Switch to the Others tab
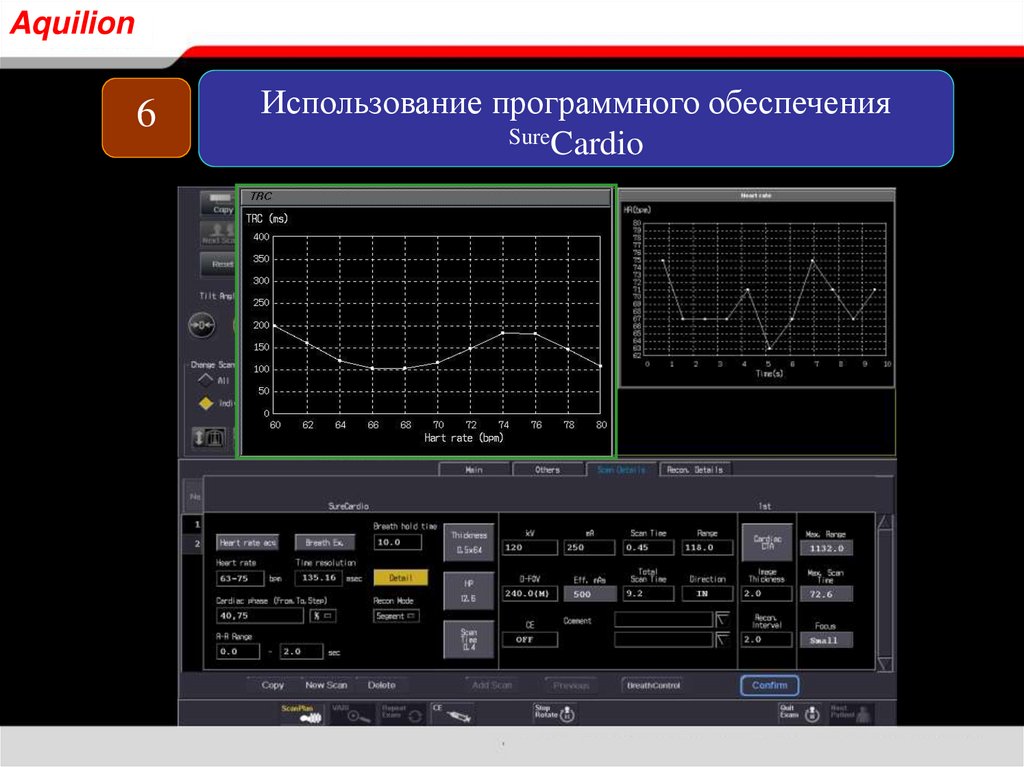The height and width of the screenshot is (767, 1024). coord(547,469)
